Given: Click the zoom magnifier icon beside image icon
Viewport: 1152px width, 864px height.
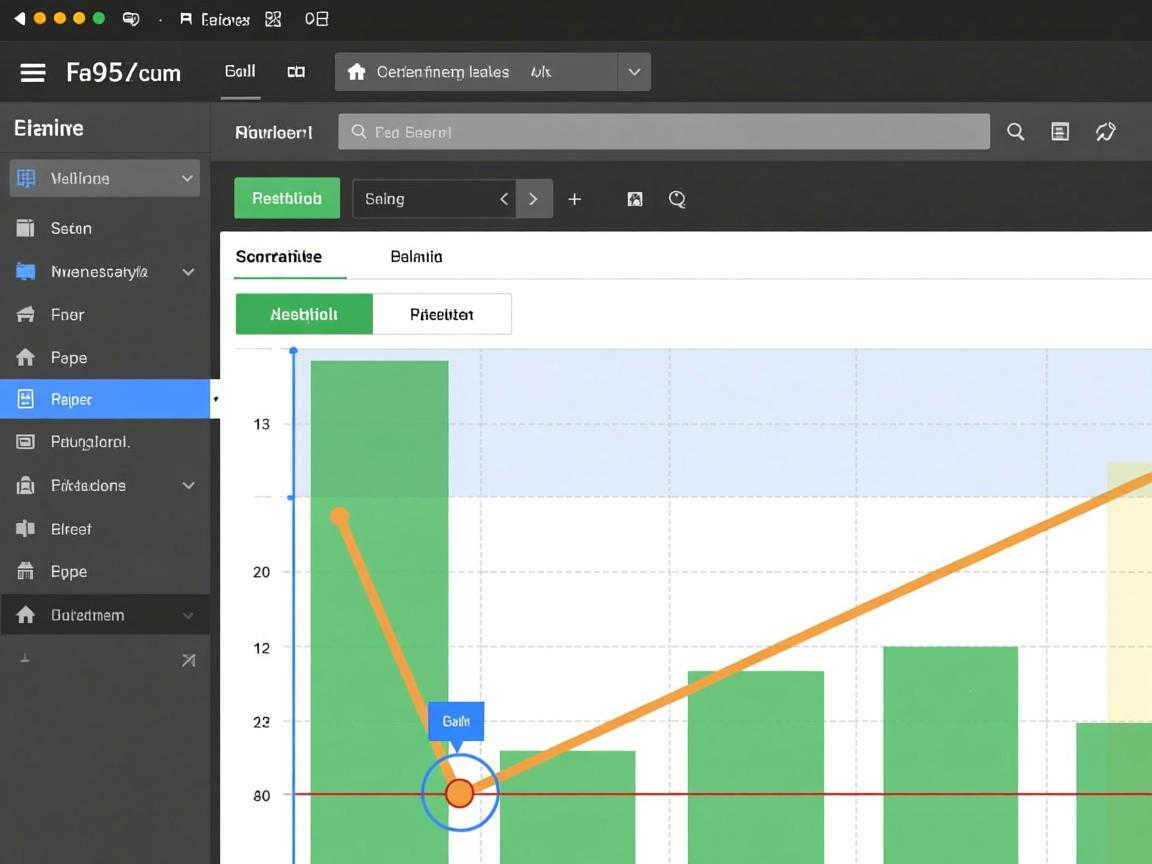Looking at the screenshot, I should point(677,199).
